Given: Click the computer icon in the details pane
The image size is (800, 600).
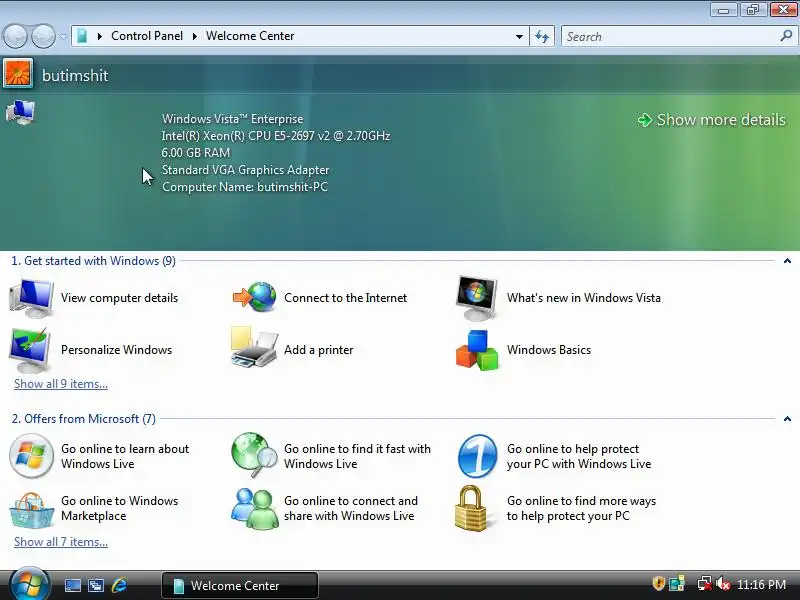Looking at the screenshot, I should [x=20, y=112].
